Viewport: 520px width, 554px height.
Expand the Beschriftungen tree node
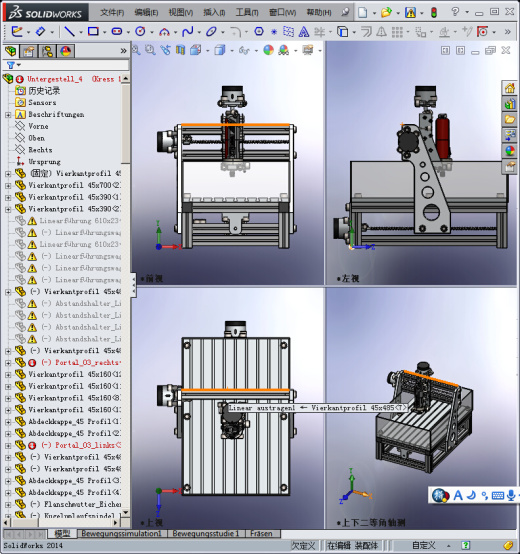tap(8, 115)
